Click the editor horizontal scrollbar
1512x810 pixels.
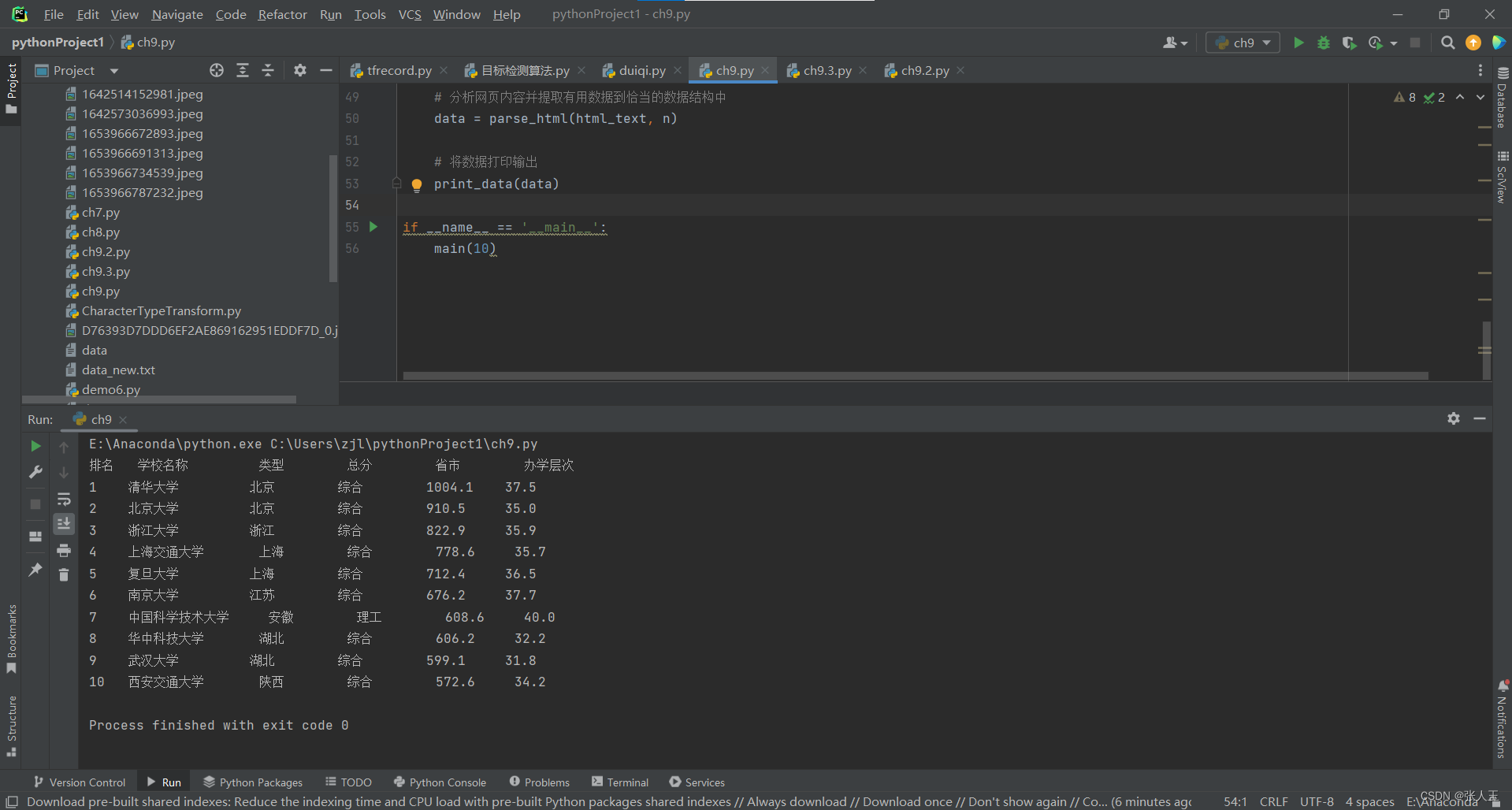[x=916, y=376]
